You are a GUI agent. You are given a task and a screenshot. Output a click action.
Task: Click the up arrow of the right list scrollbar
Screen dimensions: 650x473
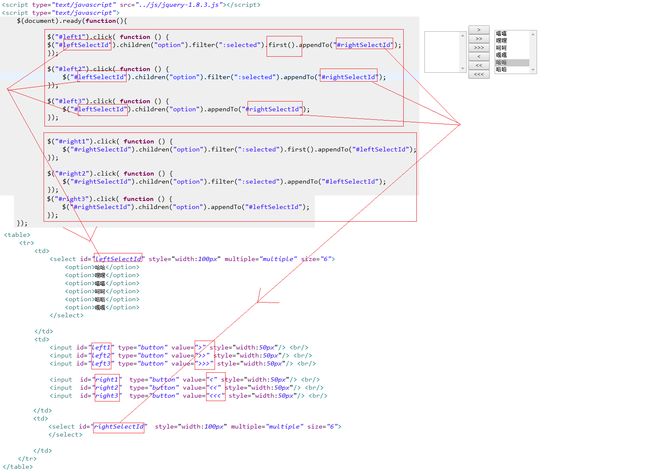point(533,35)
